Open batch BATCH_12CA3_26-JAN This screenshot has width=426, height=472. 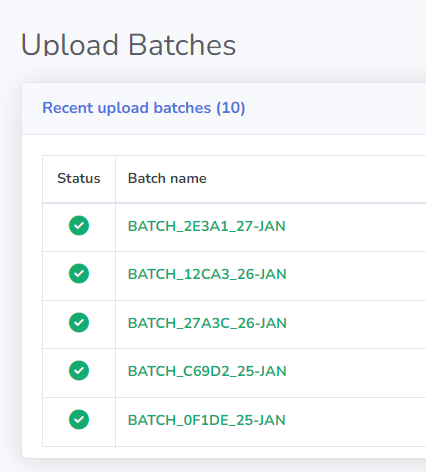(207, 274)
